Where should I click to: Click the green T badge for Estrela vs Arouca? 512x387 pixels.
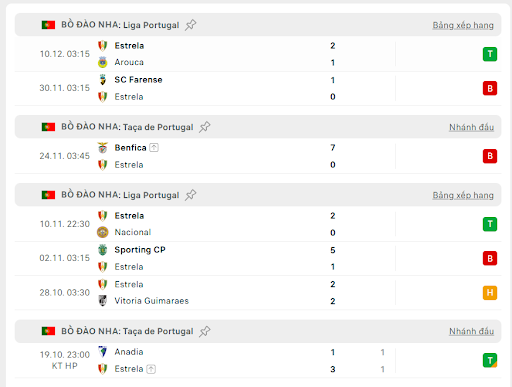pos(490,54)
